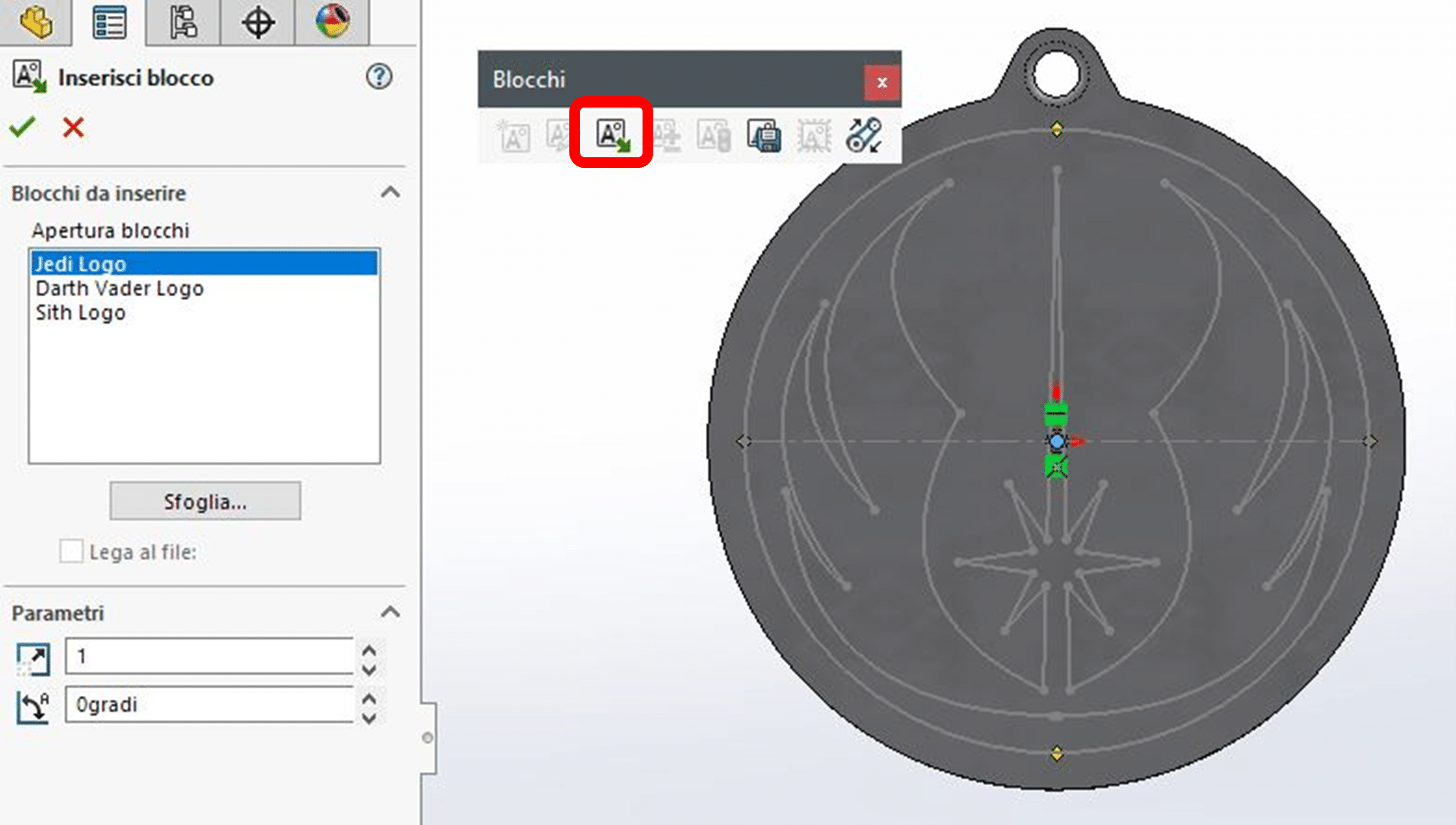The image size is (1456, 825).
Task: Enable the Lega al file checkbox
Action: point(71,551)
